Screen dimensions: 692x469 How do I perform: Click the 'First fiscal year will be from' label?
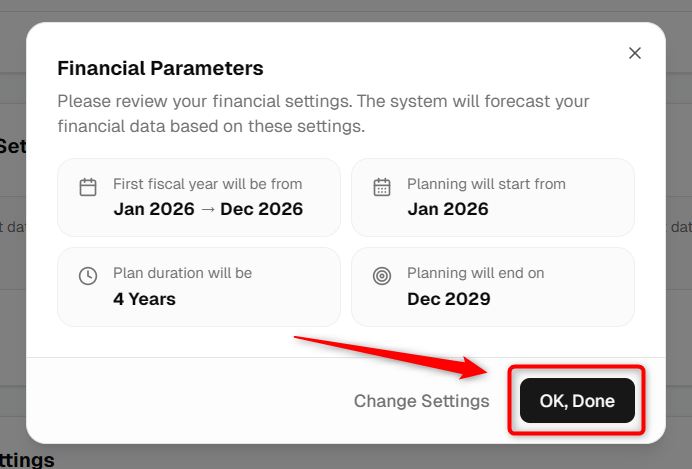pyautogui.click(x=207, y=184)
